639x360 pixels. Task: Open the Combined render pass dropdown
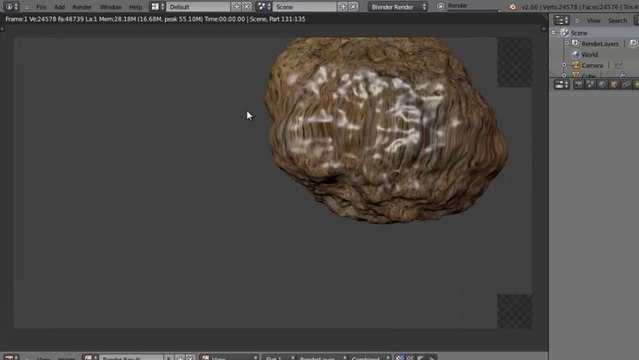click(x=370, y=358)
